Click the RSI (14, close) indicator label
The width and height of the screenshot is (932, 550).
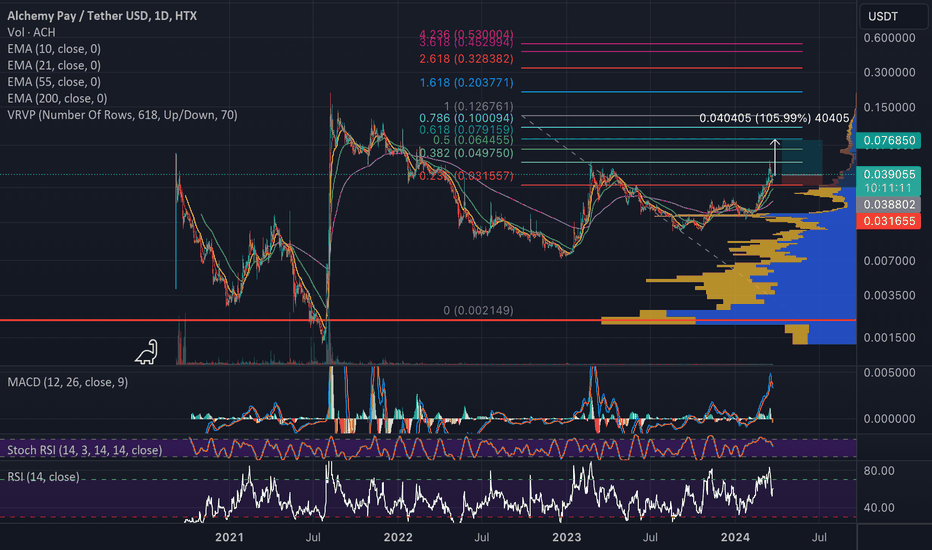[43, 477]
